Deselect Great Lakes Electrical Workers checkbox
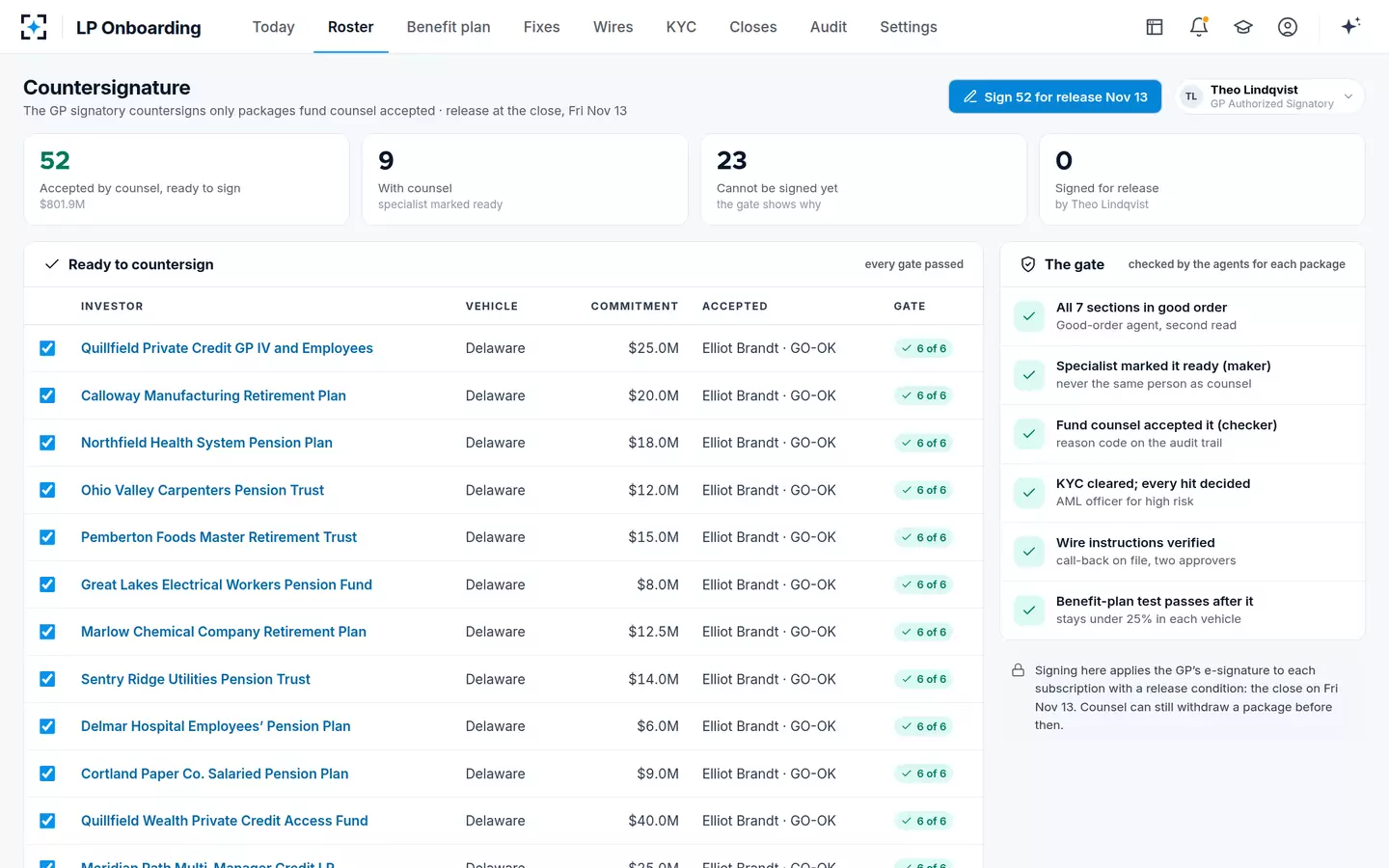This screenshot has height=868, width=1389. click(x=47, y=584)
